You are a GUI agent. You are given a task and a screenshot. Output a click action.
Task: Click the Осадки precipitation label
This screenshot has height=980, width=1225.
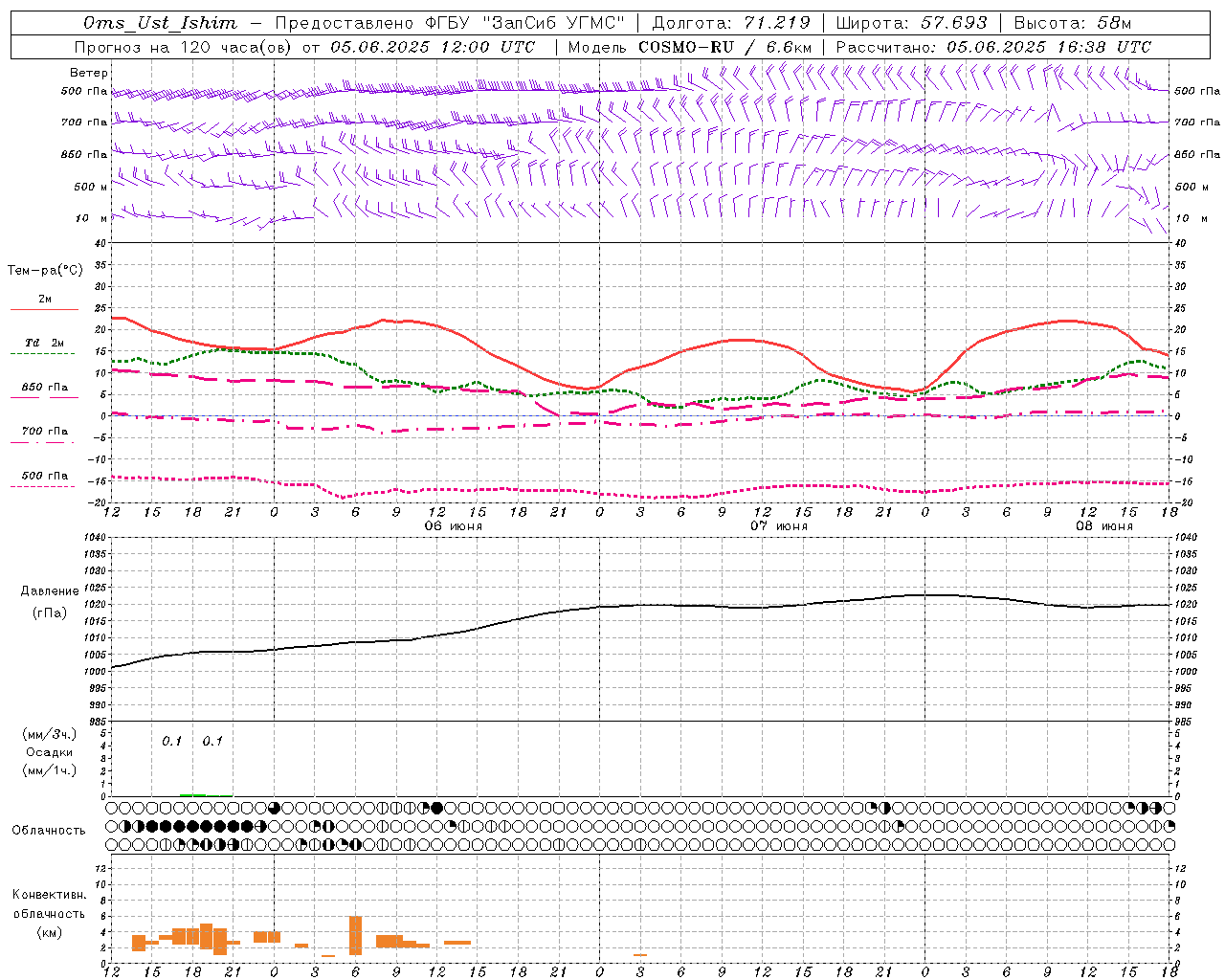coord(50,752)
